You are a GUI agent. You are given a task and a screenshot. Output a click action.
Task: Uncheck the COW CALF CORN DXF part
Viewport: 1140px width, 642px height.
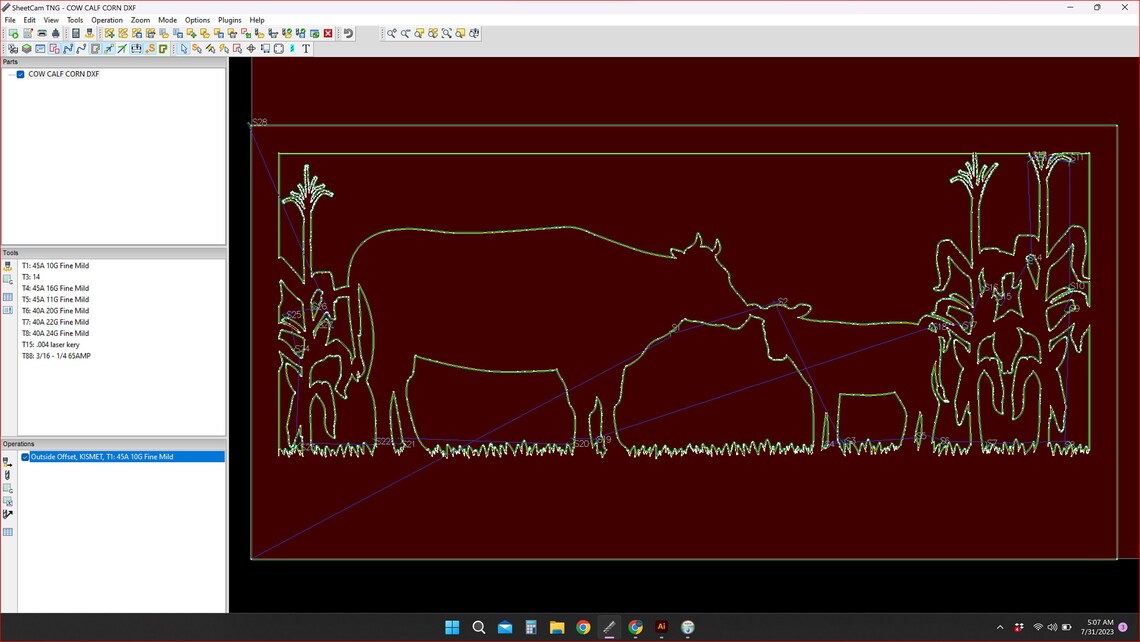20,74
